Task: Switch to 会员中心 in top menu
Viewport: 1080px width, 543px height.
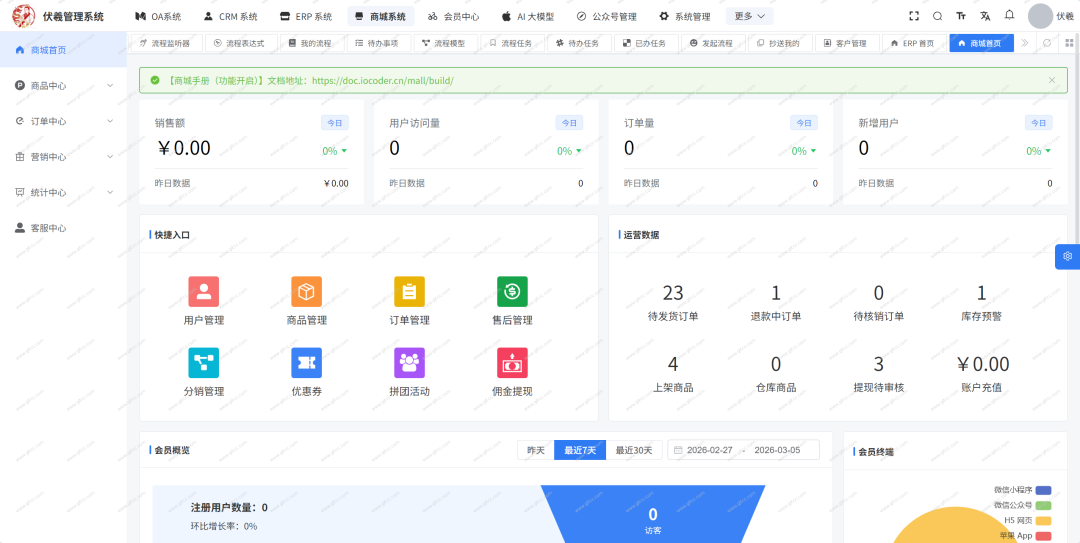Action: click(x=453, y=16)
